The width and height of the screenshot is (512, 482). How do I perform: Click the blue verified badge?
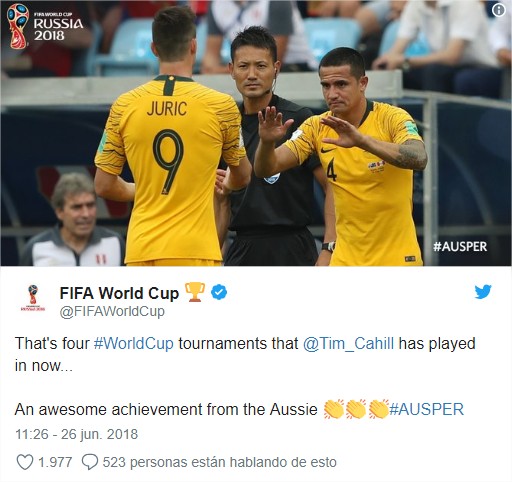[219, 292]
